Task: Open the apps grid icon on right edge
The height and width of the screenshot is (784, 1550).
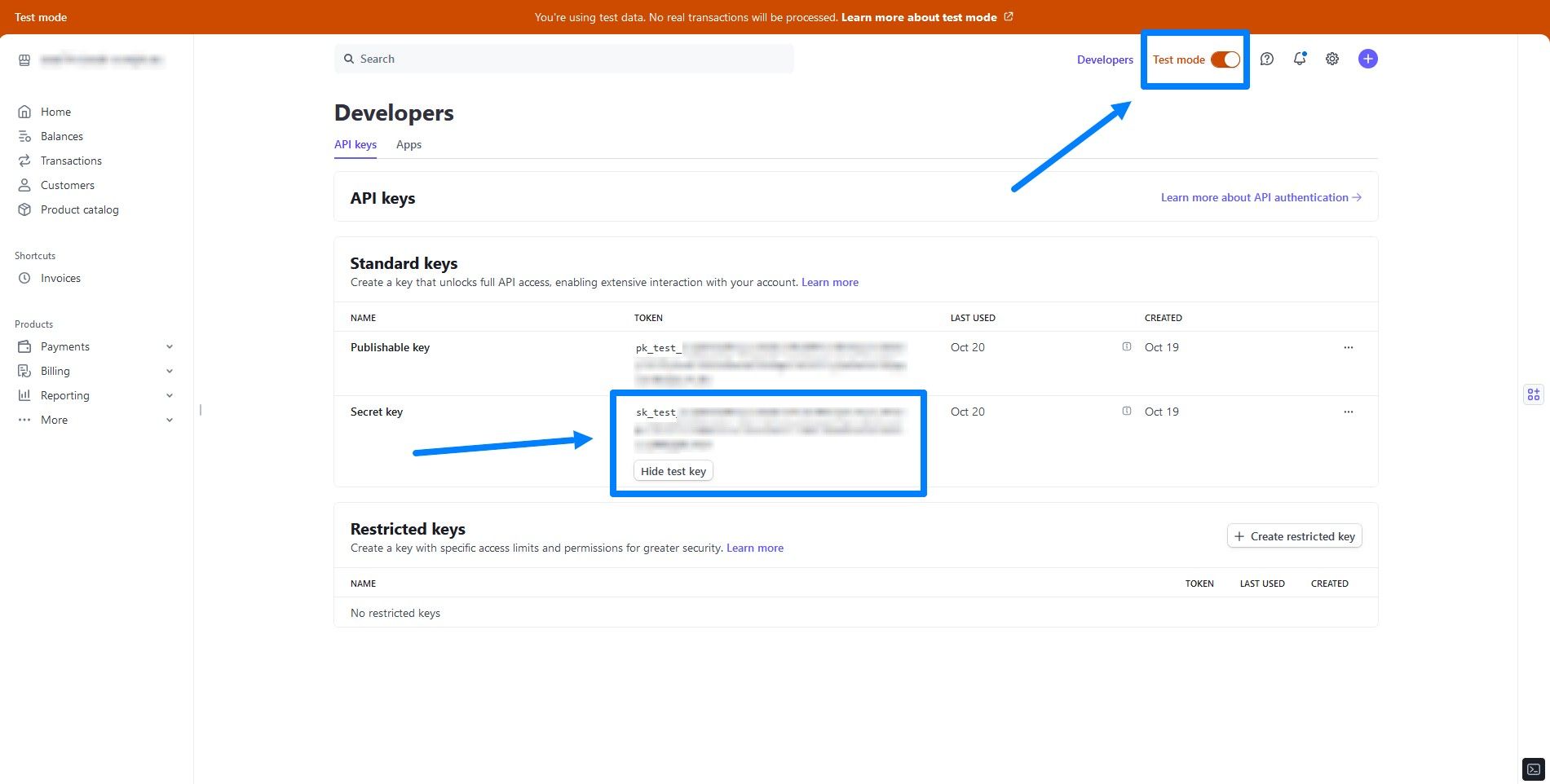Action: pyautogui.click(x=1534, y=394)
